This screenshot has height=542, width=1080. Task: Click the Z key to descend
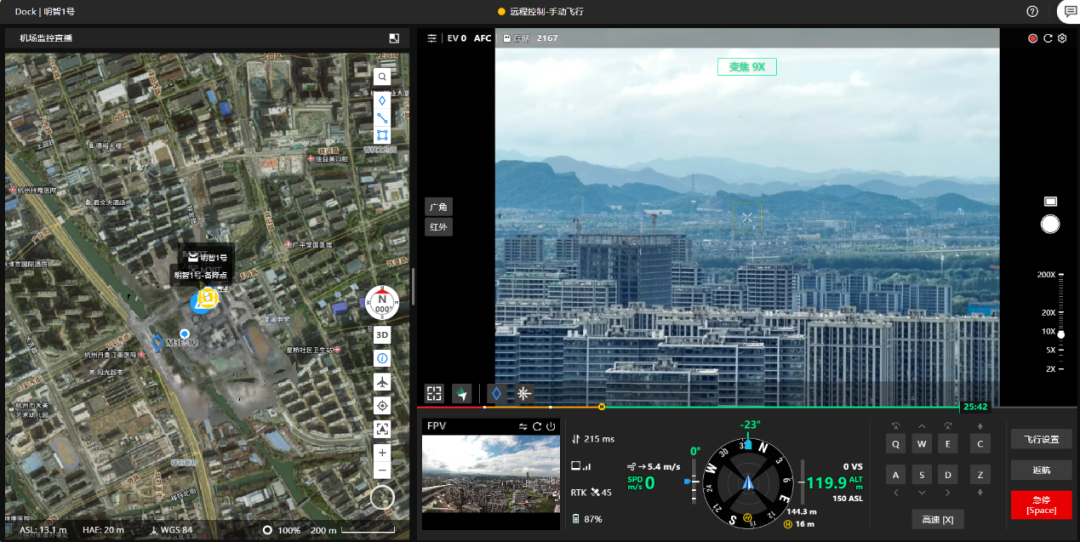pos(980,475)
